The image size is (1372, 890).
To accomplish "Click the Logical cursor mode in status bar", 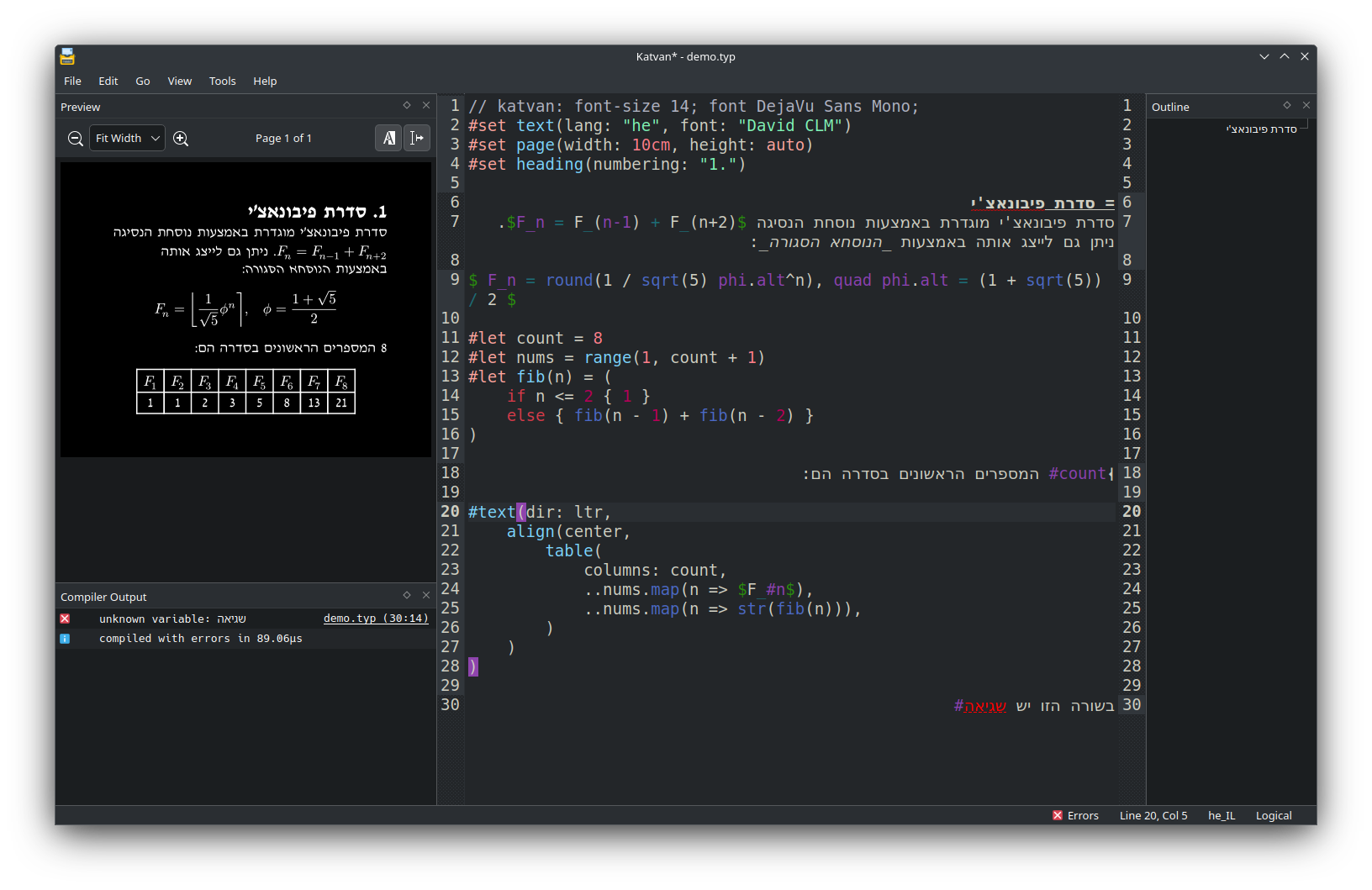I will pos(1274,816).
